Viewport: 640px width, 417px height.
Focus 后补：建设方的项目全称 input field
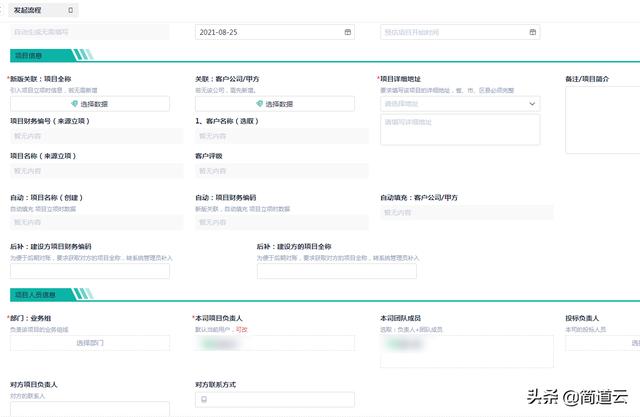pyautogui.click(x=337, y=271)
